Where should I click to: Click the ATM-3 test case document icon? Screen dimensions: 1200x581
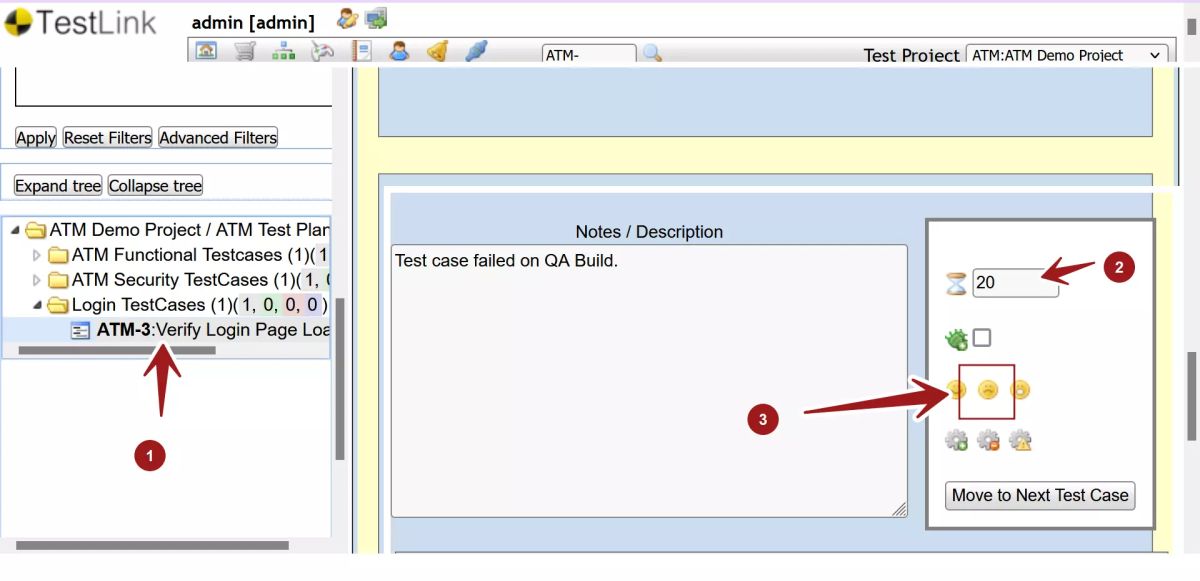(81, 330)
